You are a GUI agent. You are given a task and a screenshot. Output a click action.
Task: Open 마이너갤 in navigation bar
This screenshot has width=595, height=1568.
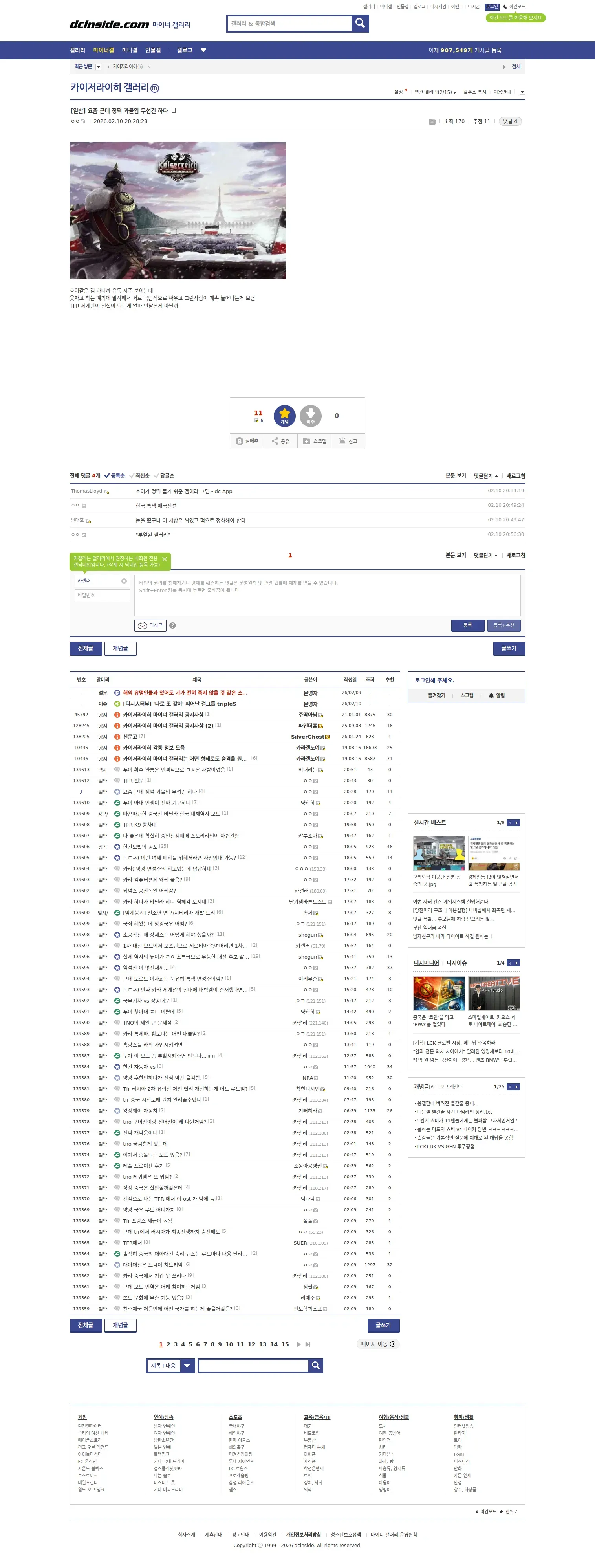click(x=103, y=51)
